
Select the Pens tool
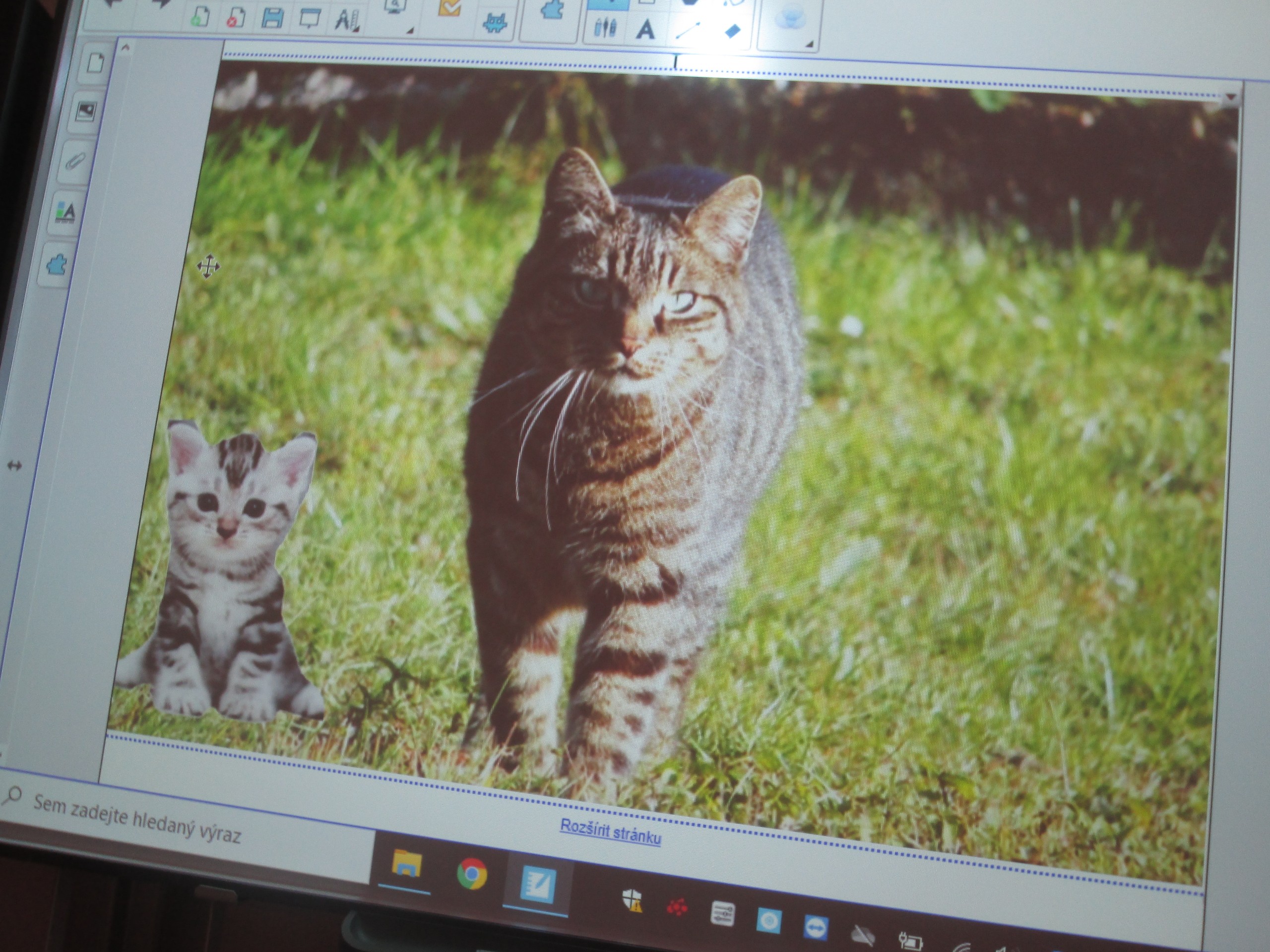pos(605,29)
